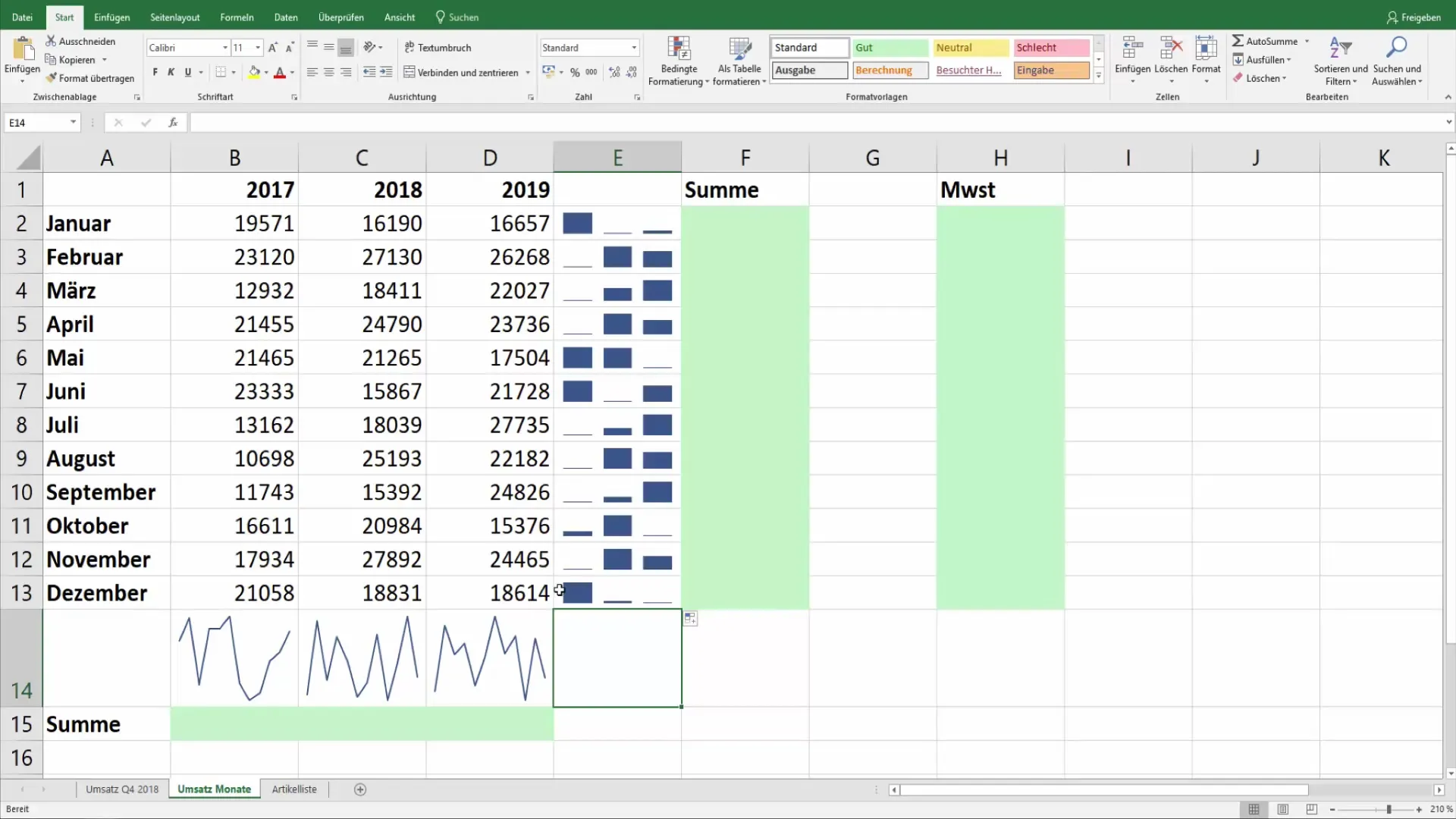
Task: Apply the Neutral cell style
Action: (x=971, y=47)
